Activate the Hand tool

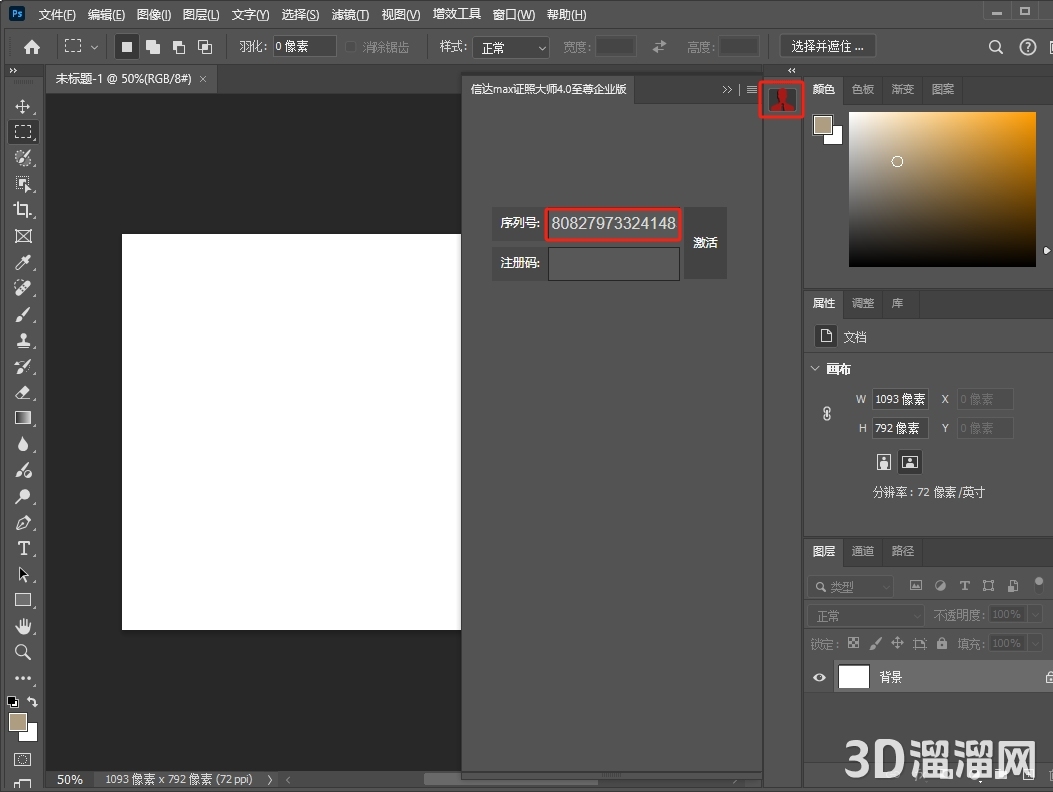coord(23,626)
